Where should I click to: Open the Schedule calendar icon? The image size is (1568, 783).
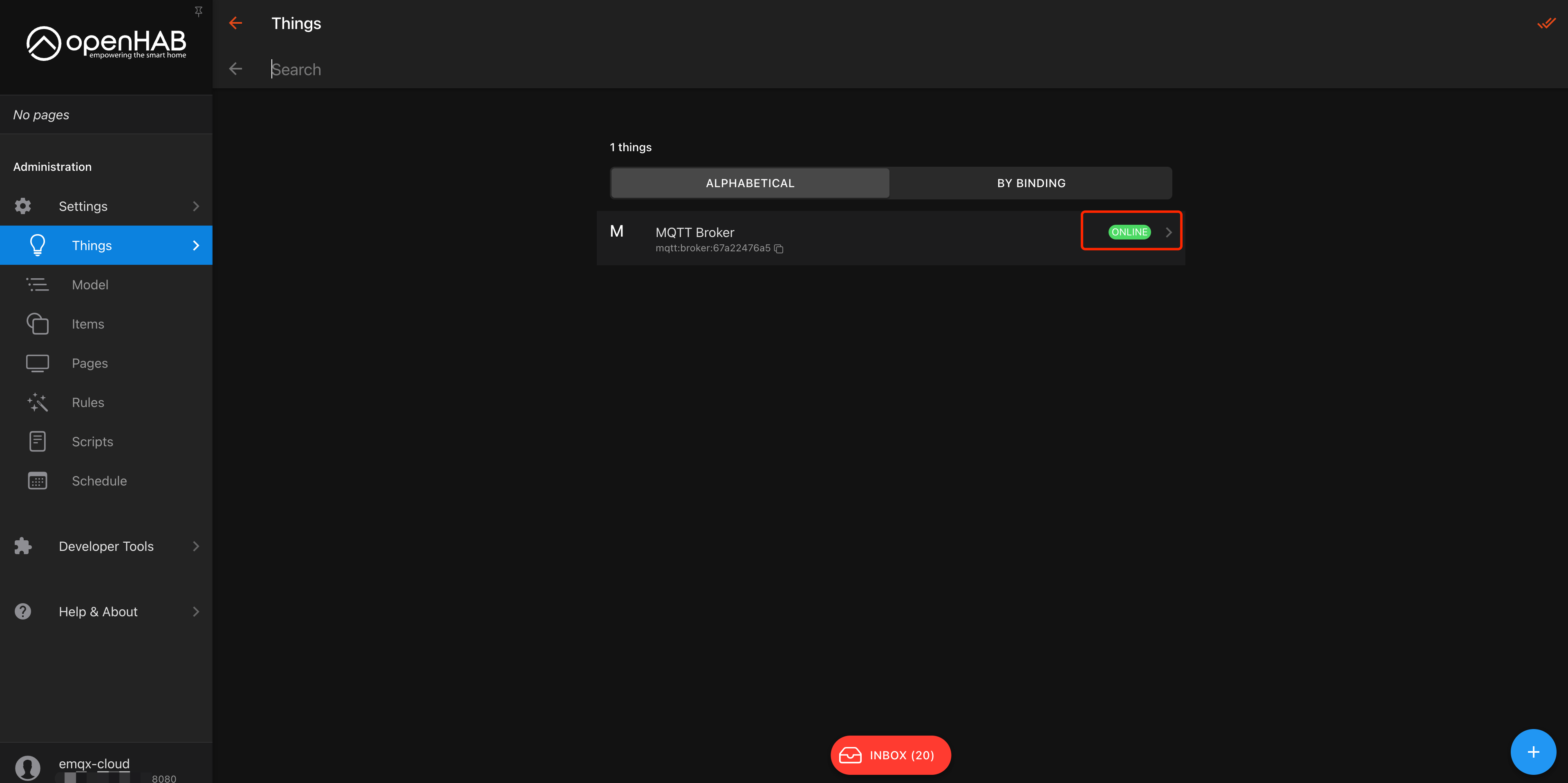click(x=38, y=481)
